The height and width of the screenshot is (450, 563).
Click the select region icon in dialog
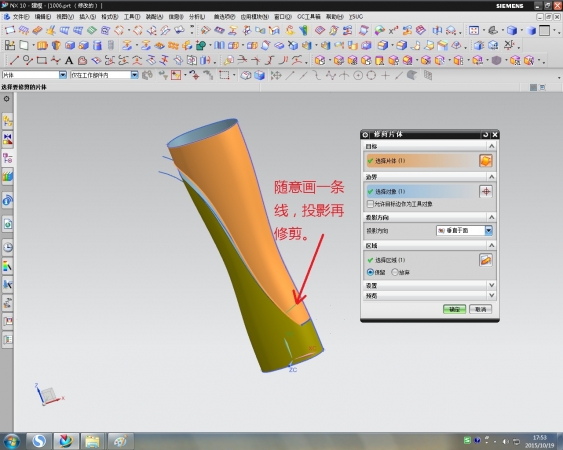click(485, 260)
